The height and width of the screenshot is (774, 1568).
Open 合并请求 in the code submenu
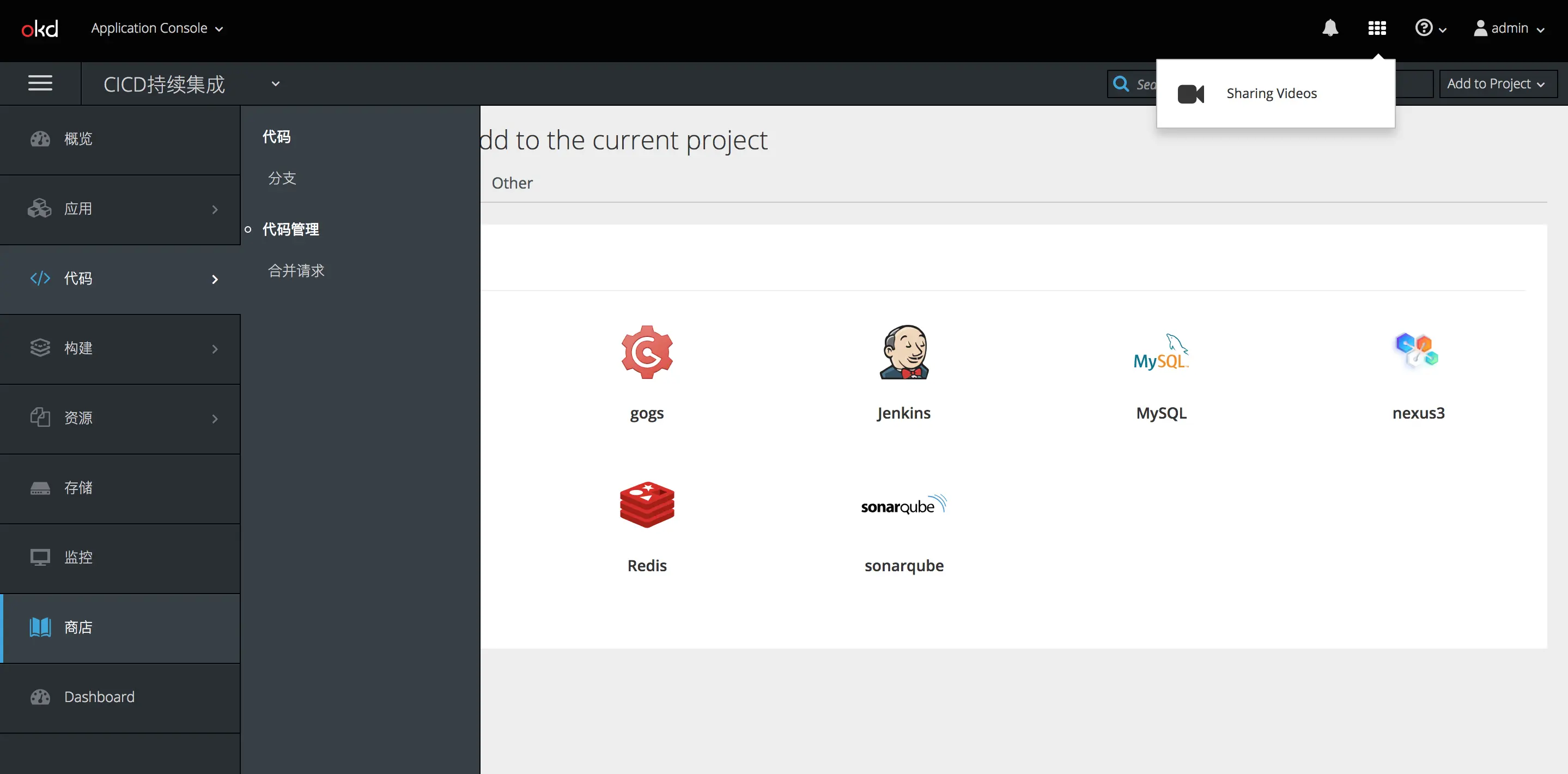click(296, 270)
